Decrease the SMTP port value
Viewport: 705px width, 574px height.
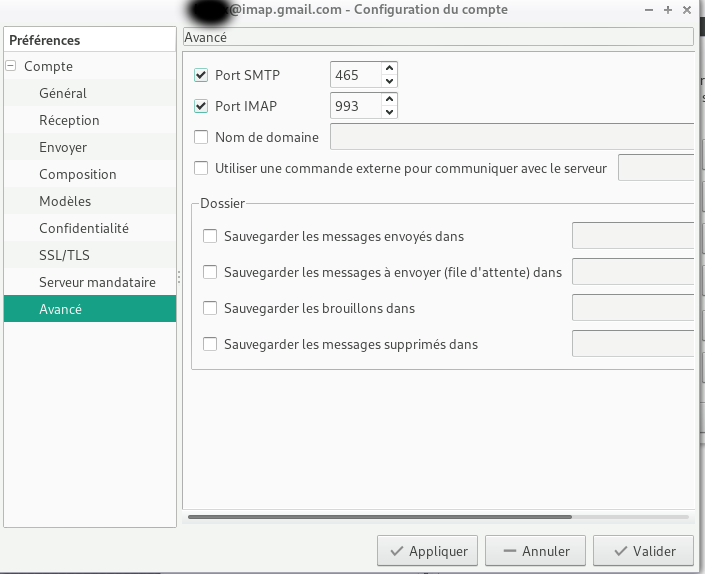point(389,81)
